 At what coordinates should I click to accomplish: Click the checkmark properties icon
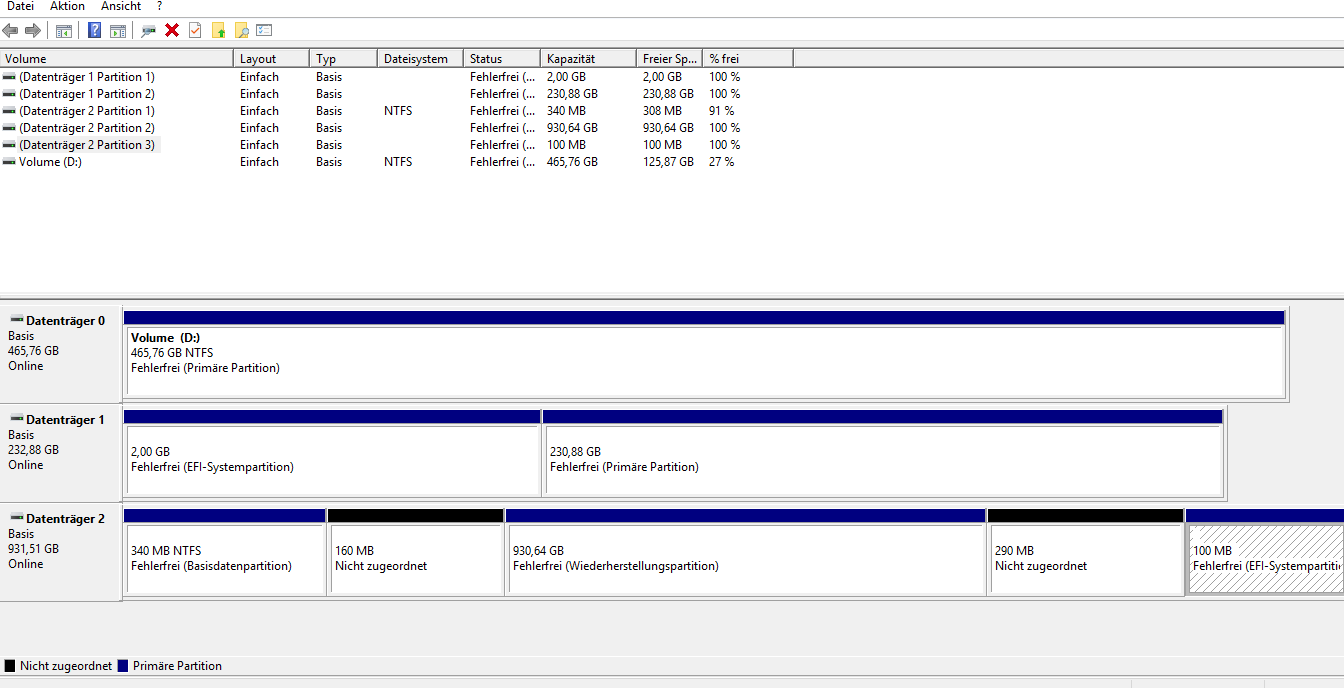click(x=193, y=30)
